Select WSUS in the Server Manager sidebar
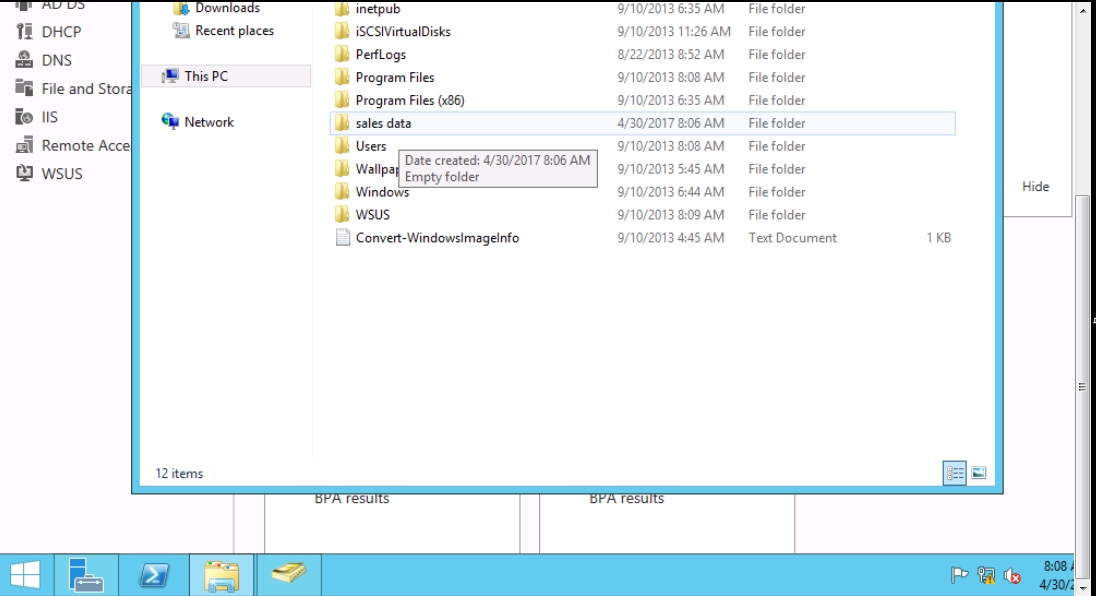Viewport: 1096px width, 596px height. coord(61,174)
